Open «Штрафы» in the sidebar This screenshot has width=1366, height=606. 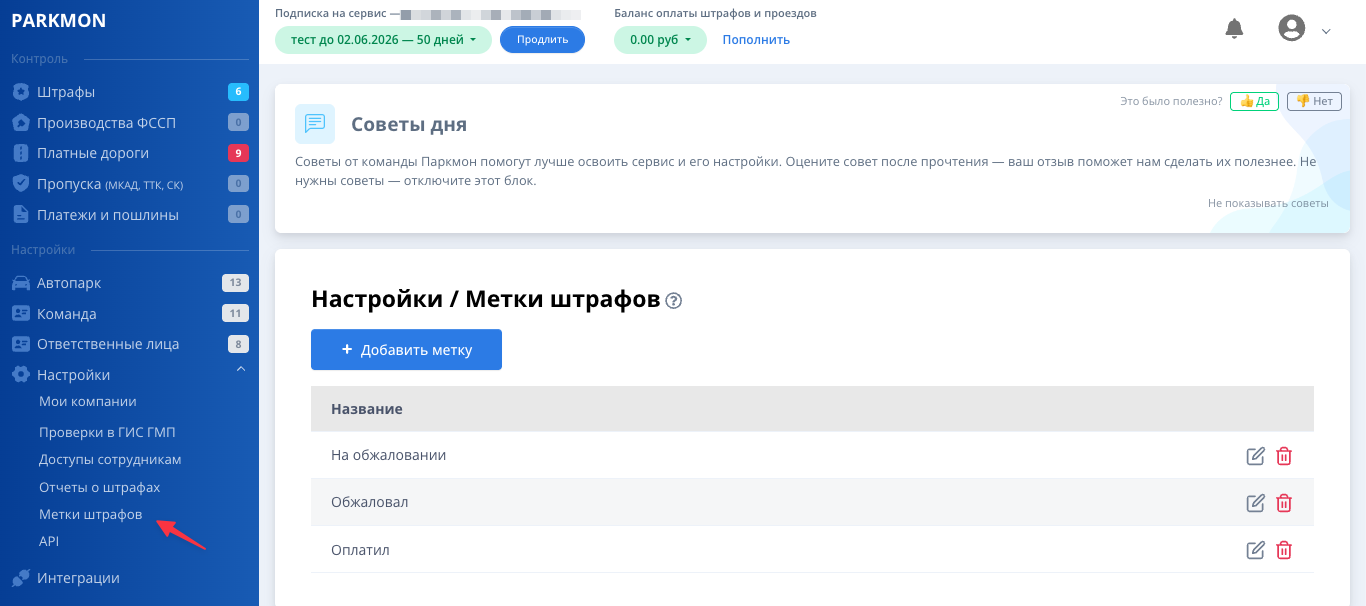(66, 92)
